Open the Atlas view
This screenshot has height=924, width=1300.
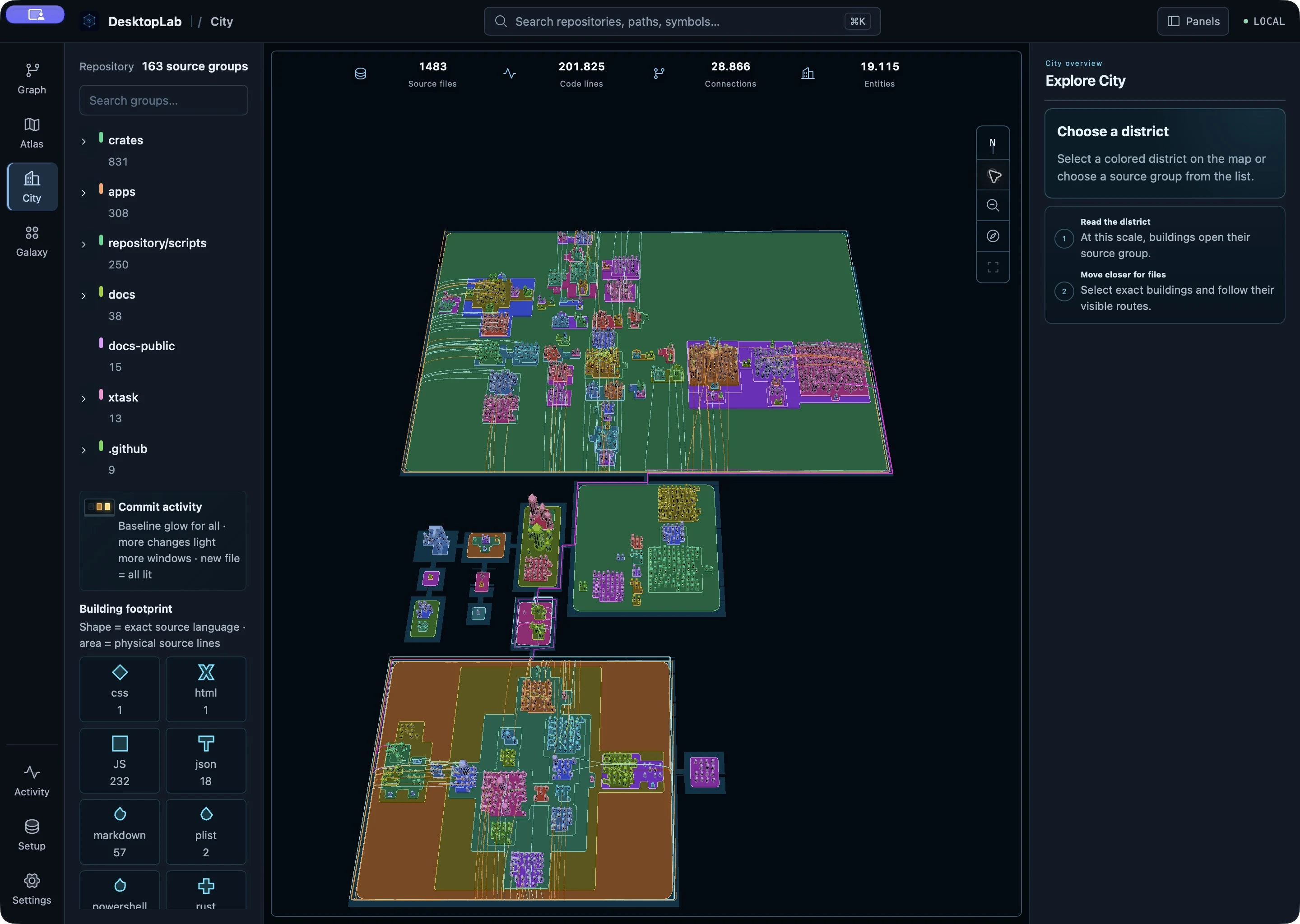click(x=32, y=133)
